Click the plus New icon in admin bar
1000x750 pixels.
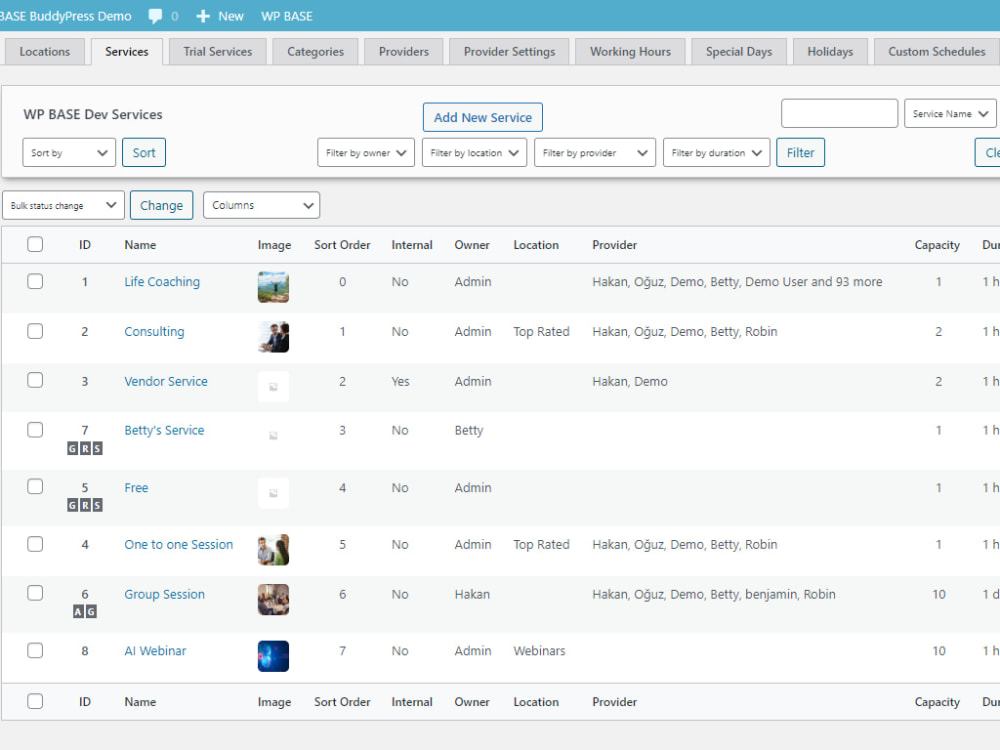coord(203,16)
